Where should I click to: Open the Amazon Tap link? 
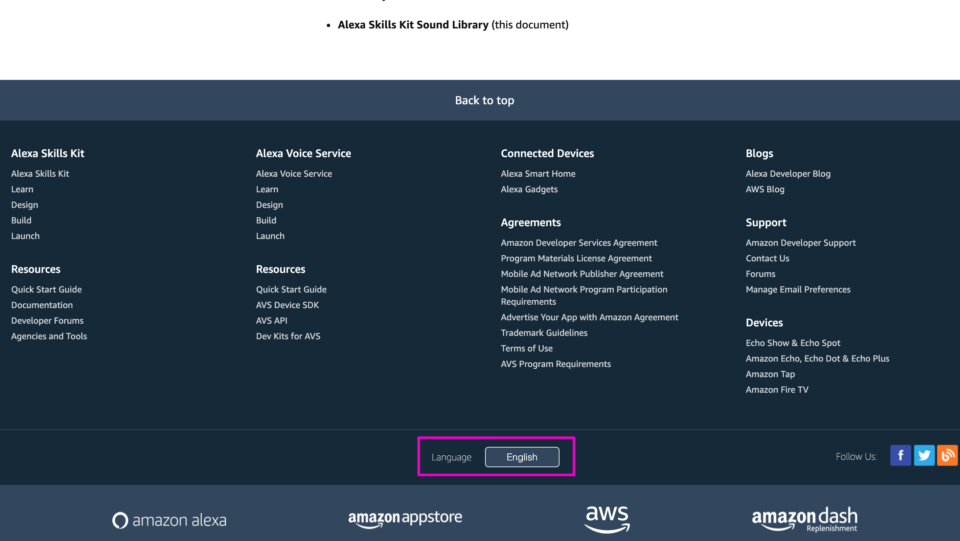tap(770, 375)
